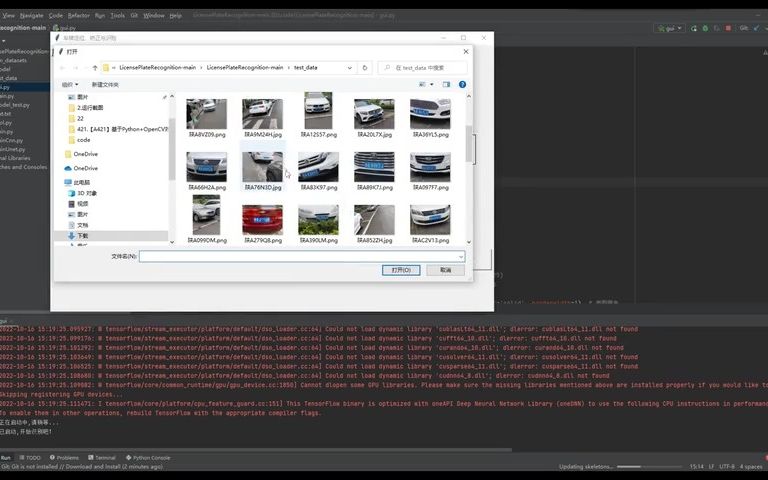This screenshot has height=480, width=768.
Task: Open the view options dropdown arrow
Action: tap(432, 85)
